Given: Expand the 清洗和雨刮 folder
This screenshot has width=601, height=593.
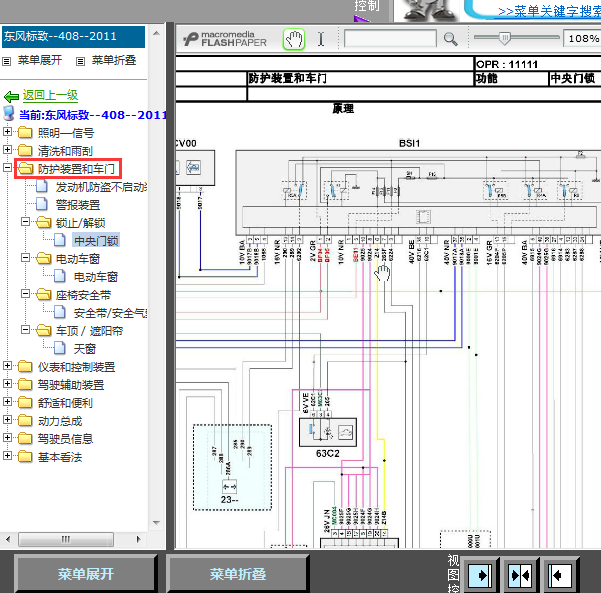Looking at the screenshot, I should tap(7, 149).
